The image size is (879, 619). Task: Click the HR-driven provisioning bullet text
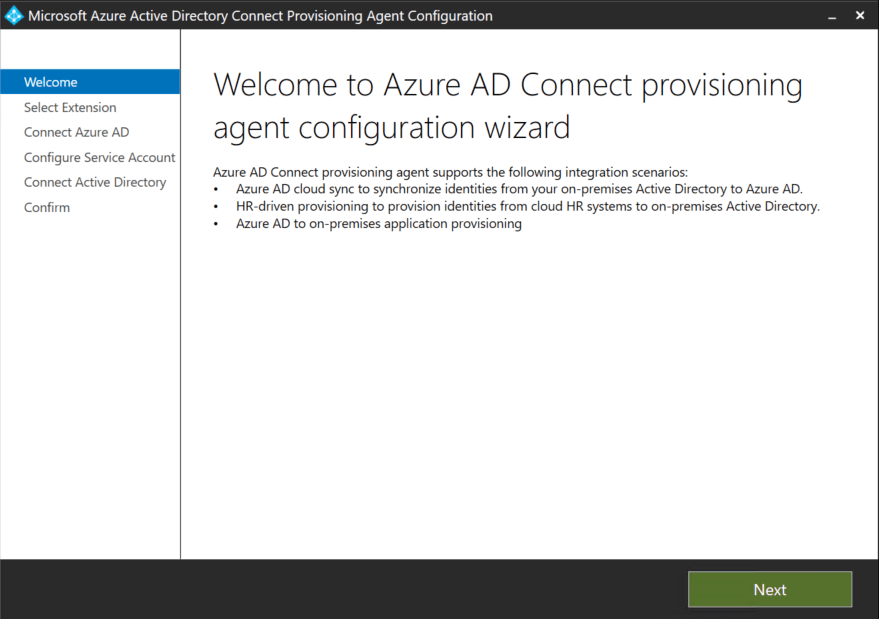coord(527,206)
